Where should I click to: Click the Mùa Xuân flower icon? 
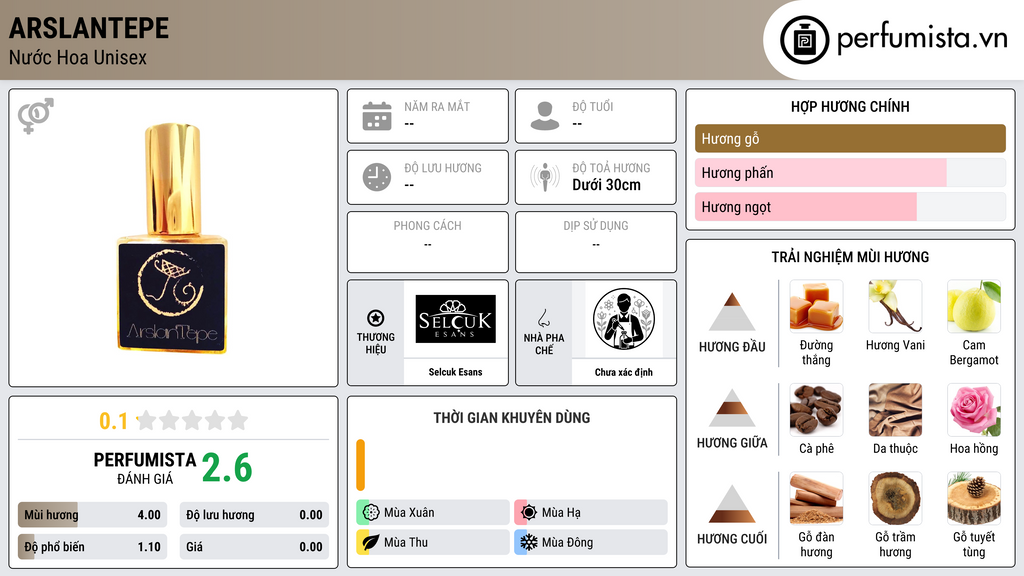coord(371,512)
